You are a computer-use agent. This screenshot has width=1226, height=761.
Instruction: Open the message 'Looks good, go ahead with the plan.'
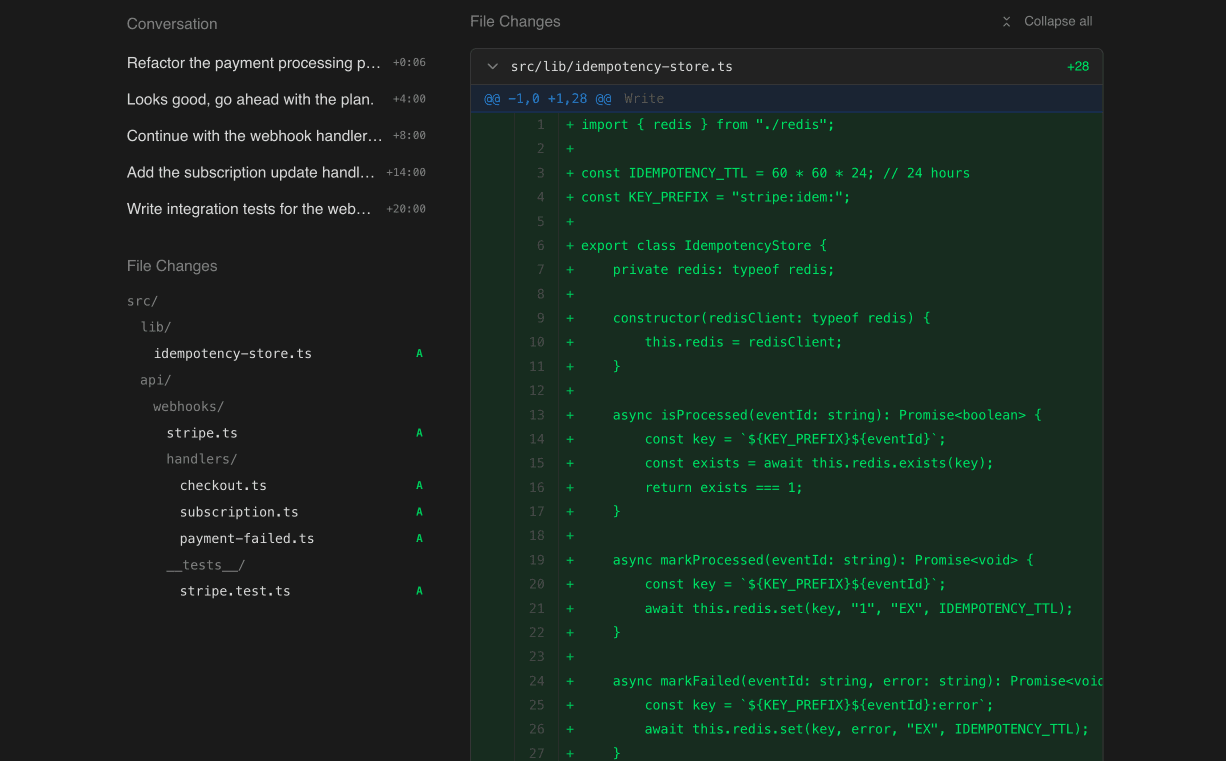coord(252,99)
